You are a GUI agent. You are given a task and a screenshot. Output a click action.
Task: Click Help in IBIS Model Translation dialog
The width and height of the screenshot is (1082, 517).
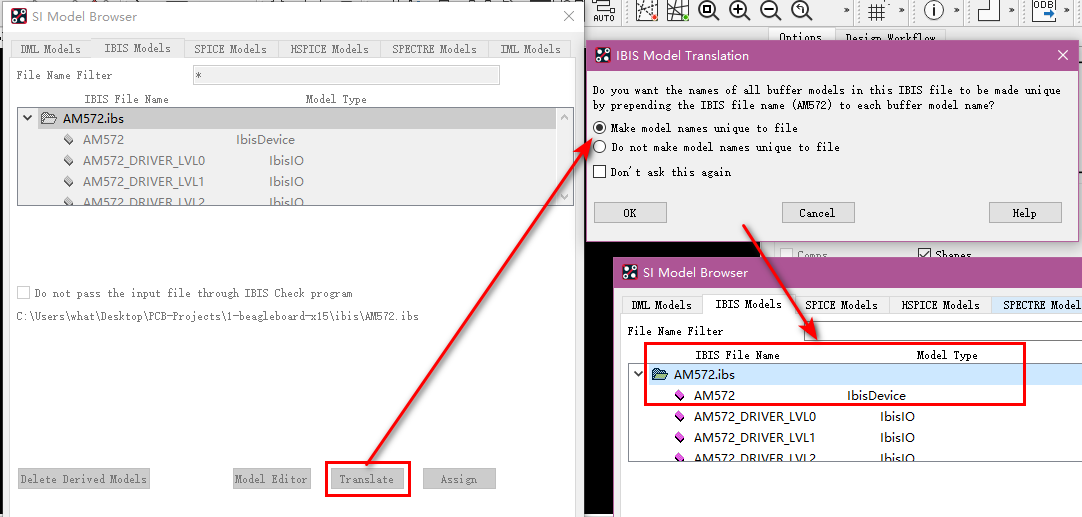coord(1025,213)
